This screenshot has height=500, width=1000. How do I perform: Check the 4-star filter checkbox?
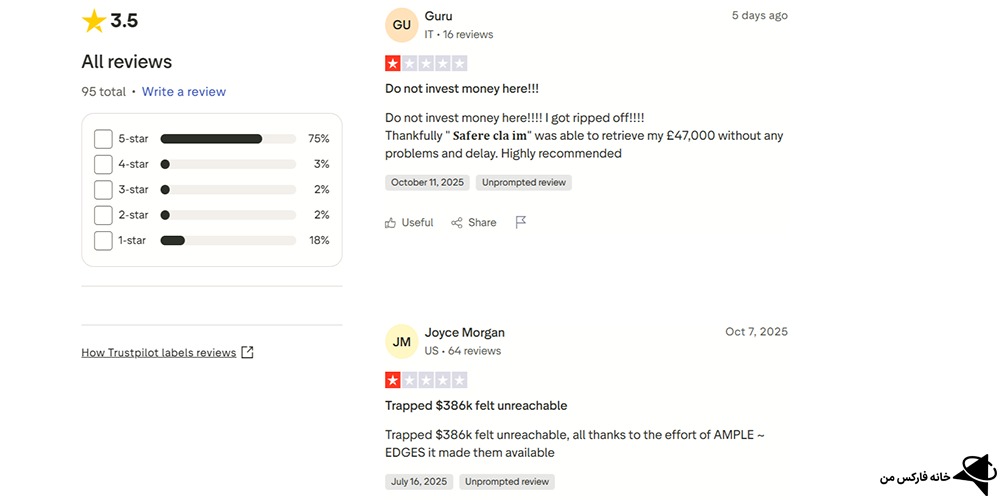tap(103, 164)
